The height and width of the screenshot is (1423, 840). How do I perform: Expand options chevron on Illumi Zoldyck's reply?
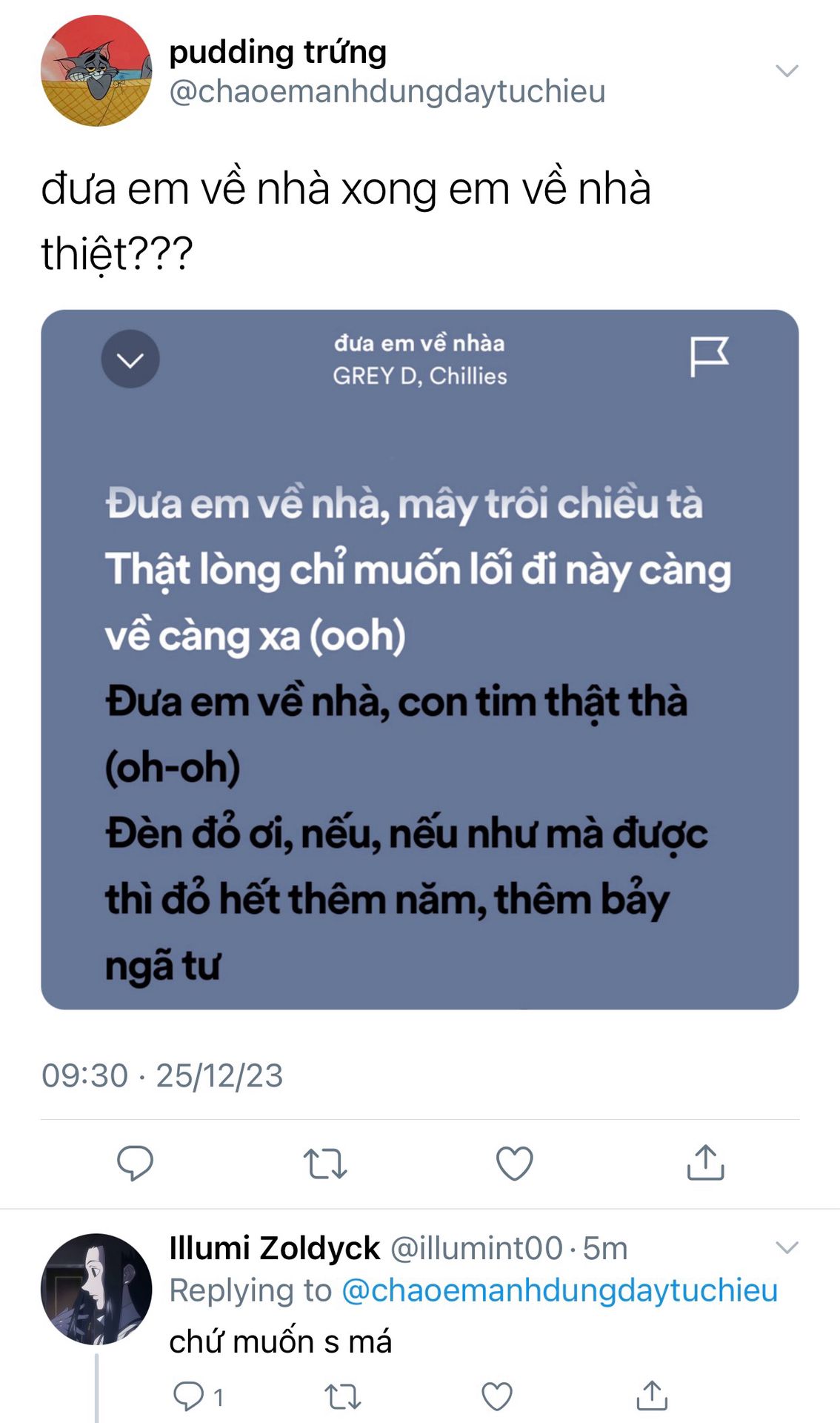tap(787, 1247)
